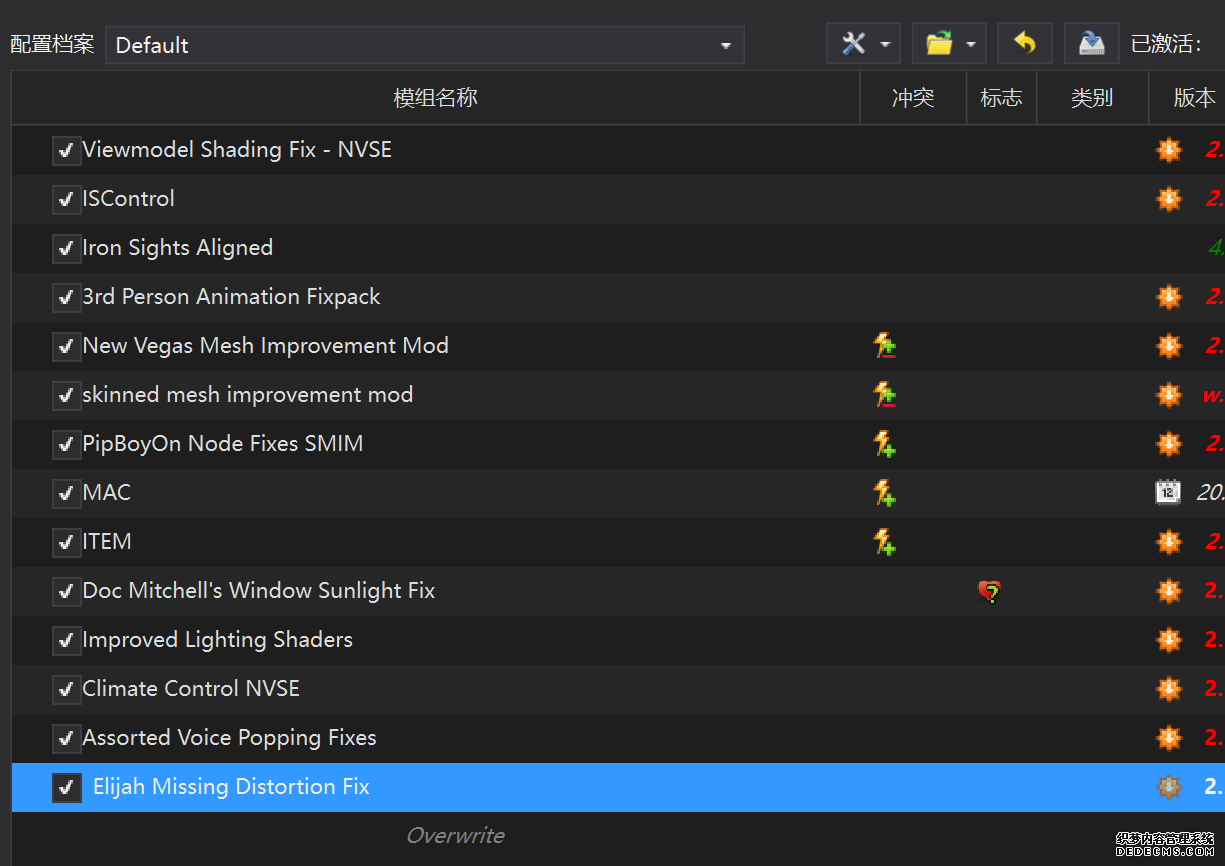This screenshot has height=866, width=1225.
Task: Click the yellow undo arrow restore button
Action: [x=1024, y=44]
